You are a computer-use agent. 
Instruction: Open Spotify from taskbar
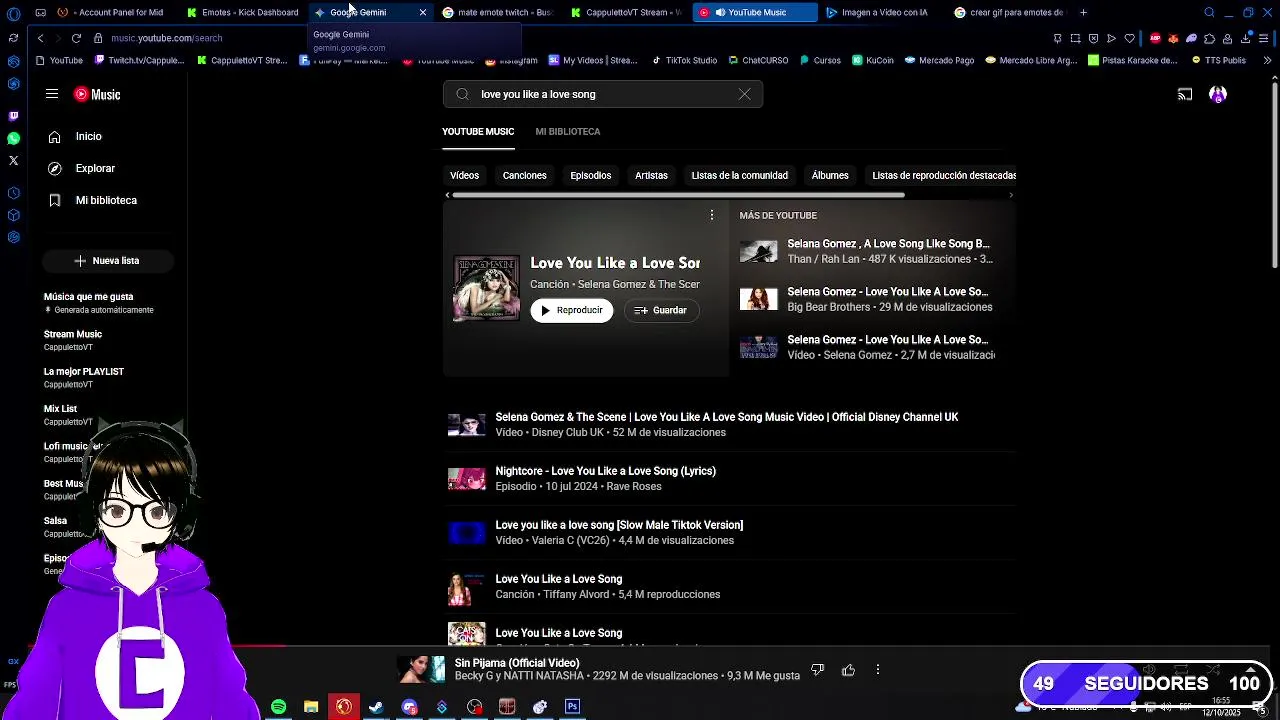(278, 707)
